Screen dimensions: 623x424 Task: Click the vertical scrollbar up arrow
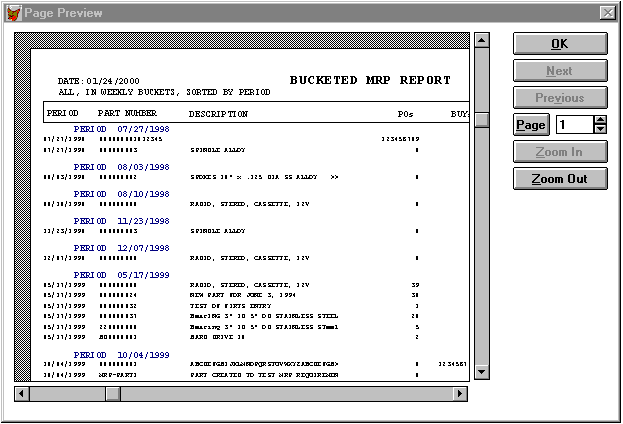(x=482, y=40)
